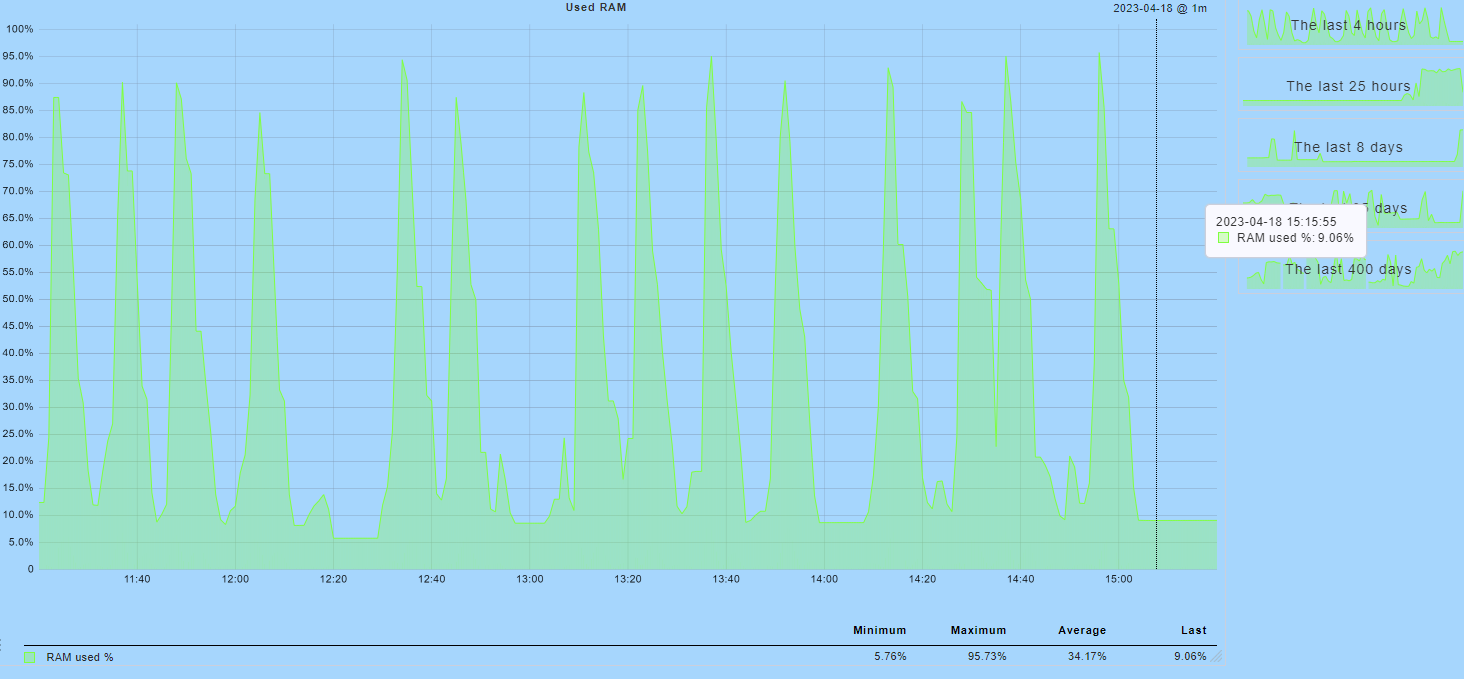The height and width of the screenshot is (679, 1464).
Task: Switch to the last 25 hours view
Action: pyautogui.click(x=1347, y=86)
